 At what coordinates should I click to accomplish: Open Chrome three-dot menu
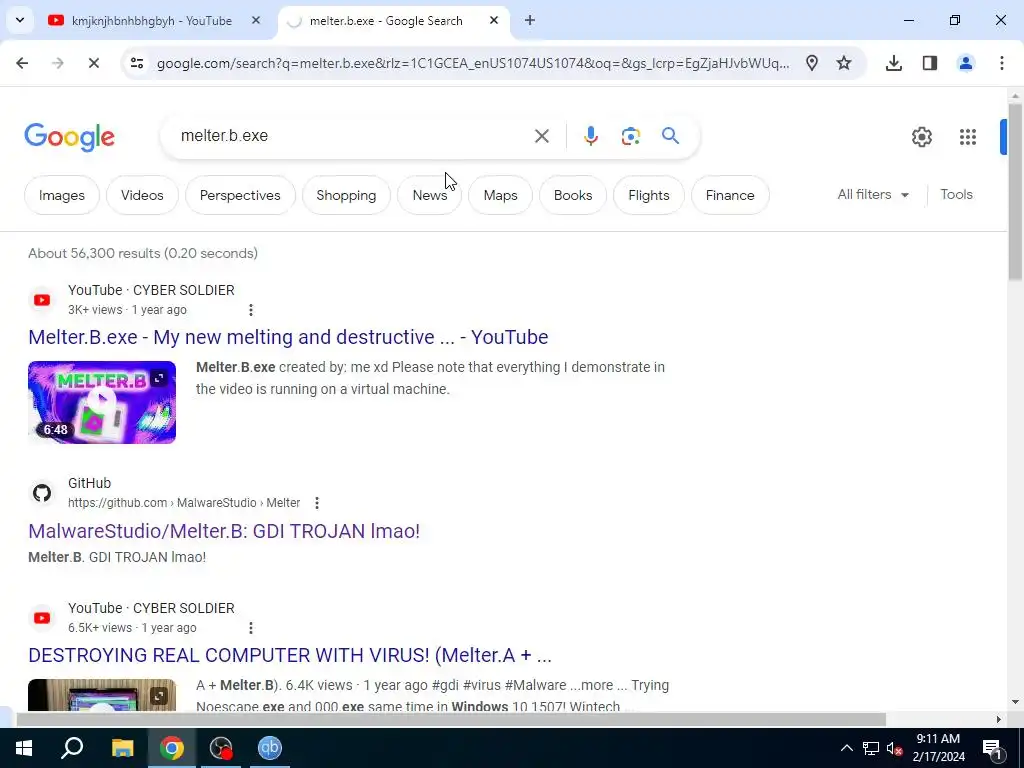tap(1002, 63)
